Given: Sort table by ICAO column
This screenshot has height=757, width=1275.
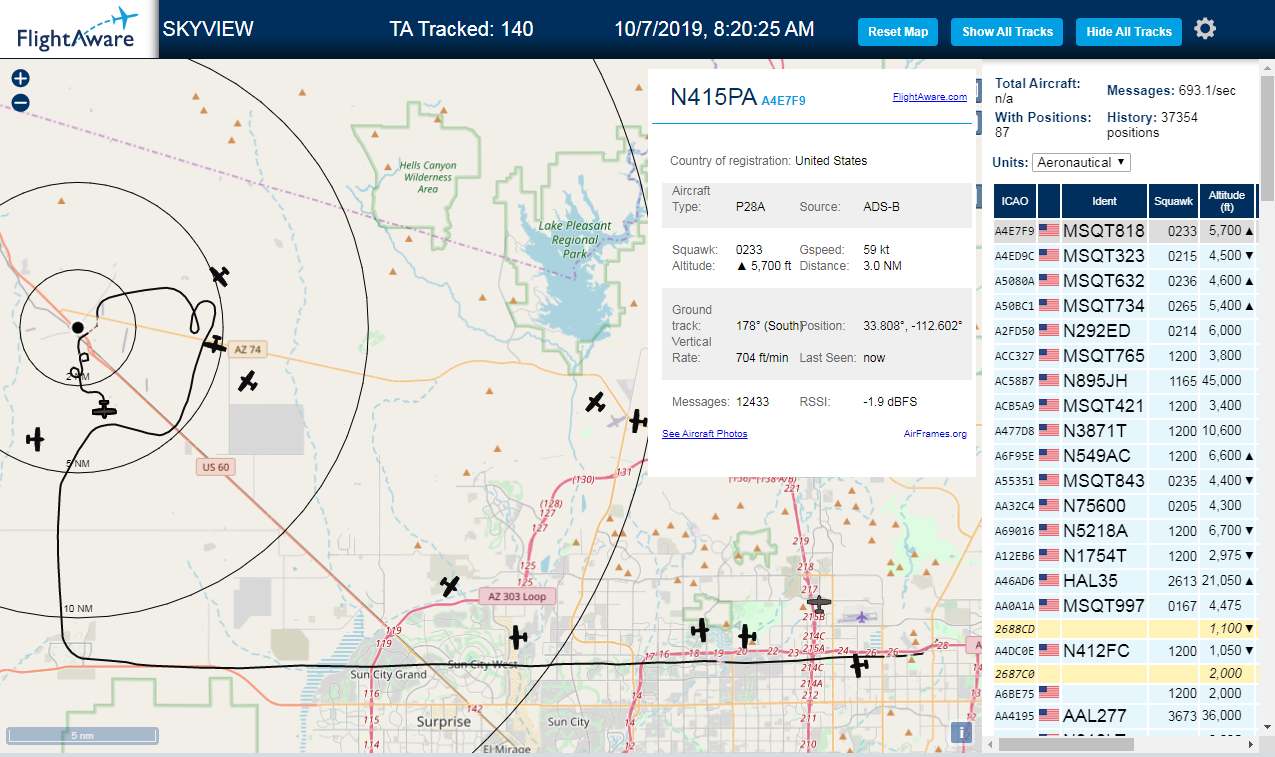Looking at the screenshot, I should [x=1015, y=201].
